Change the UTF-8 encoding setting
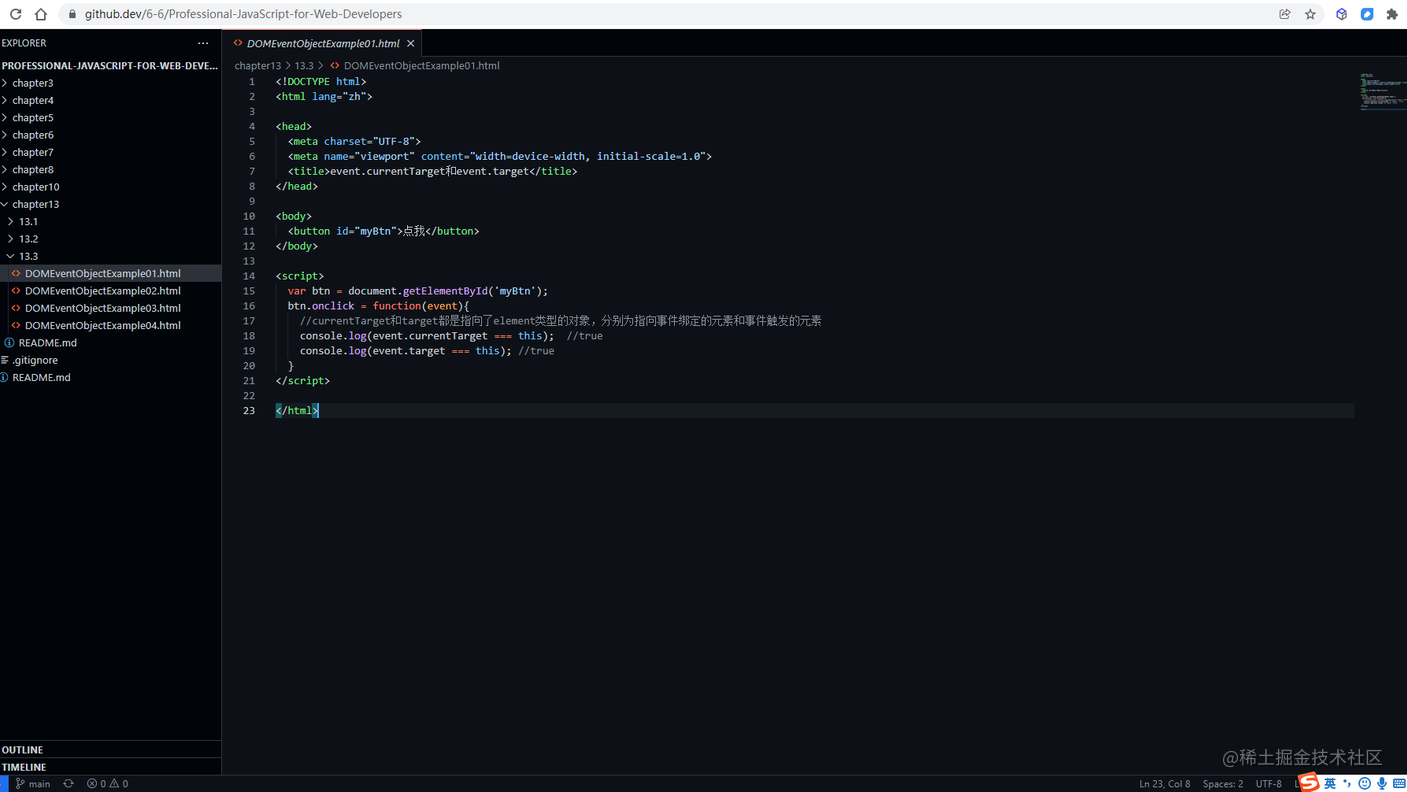This screenshot has width=1407, height=792. pos(1268,784)
